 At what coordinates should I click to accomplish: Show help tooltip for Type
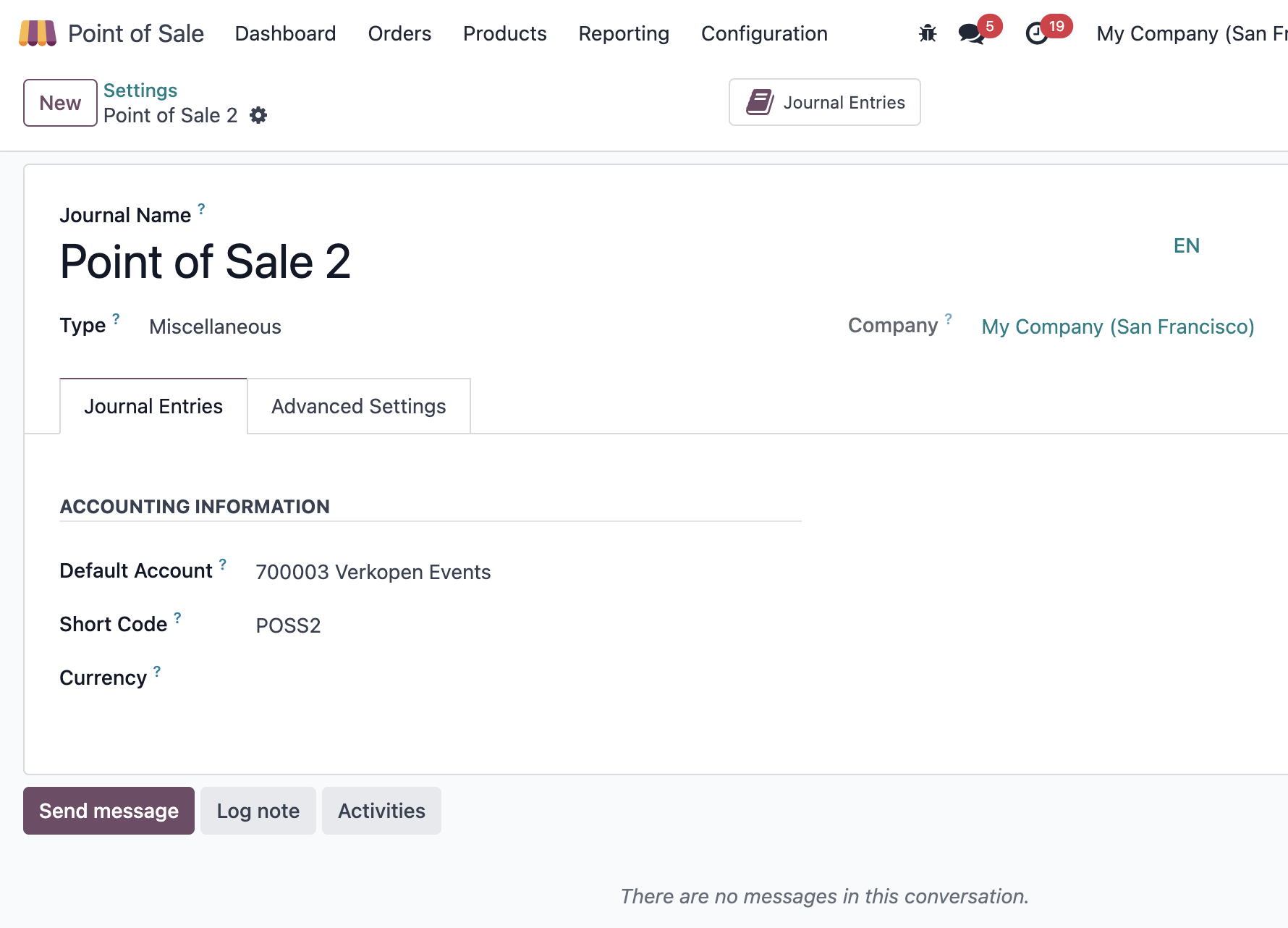pyautogui.click(x=116, y=319)
